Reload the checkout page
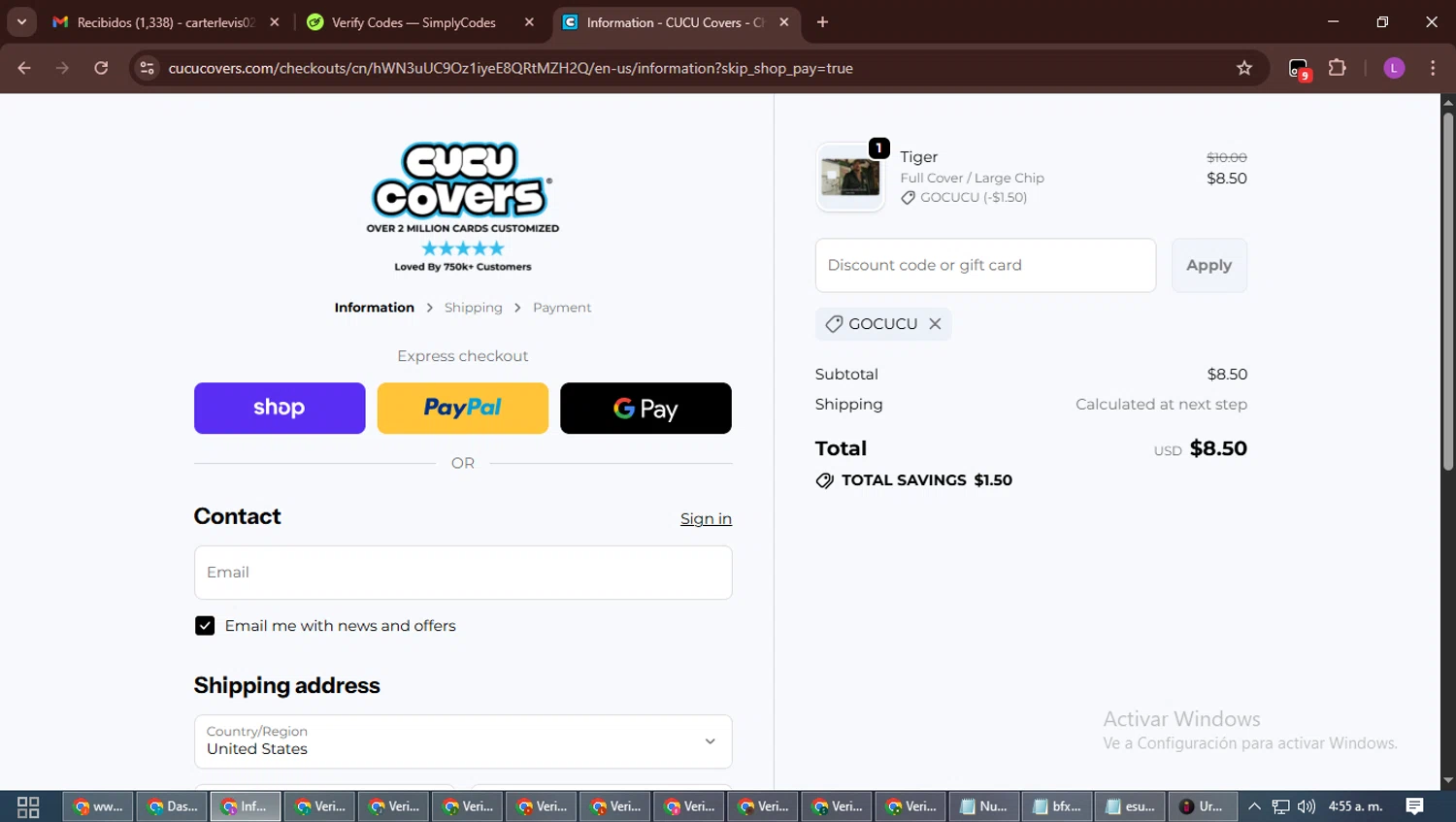 click(101, 68)
